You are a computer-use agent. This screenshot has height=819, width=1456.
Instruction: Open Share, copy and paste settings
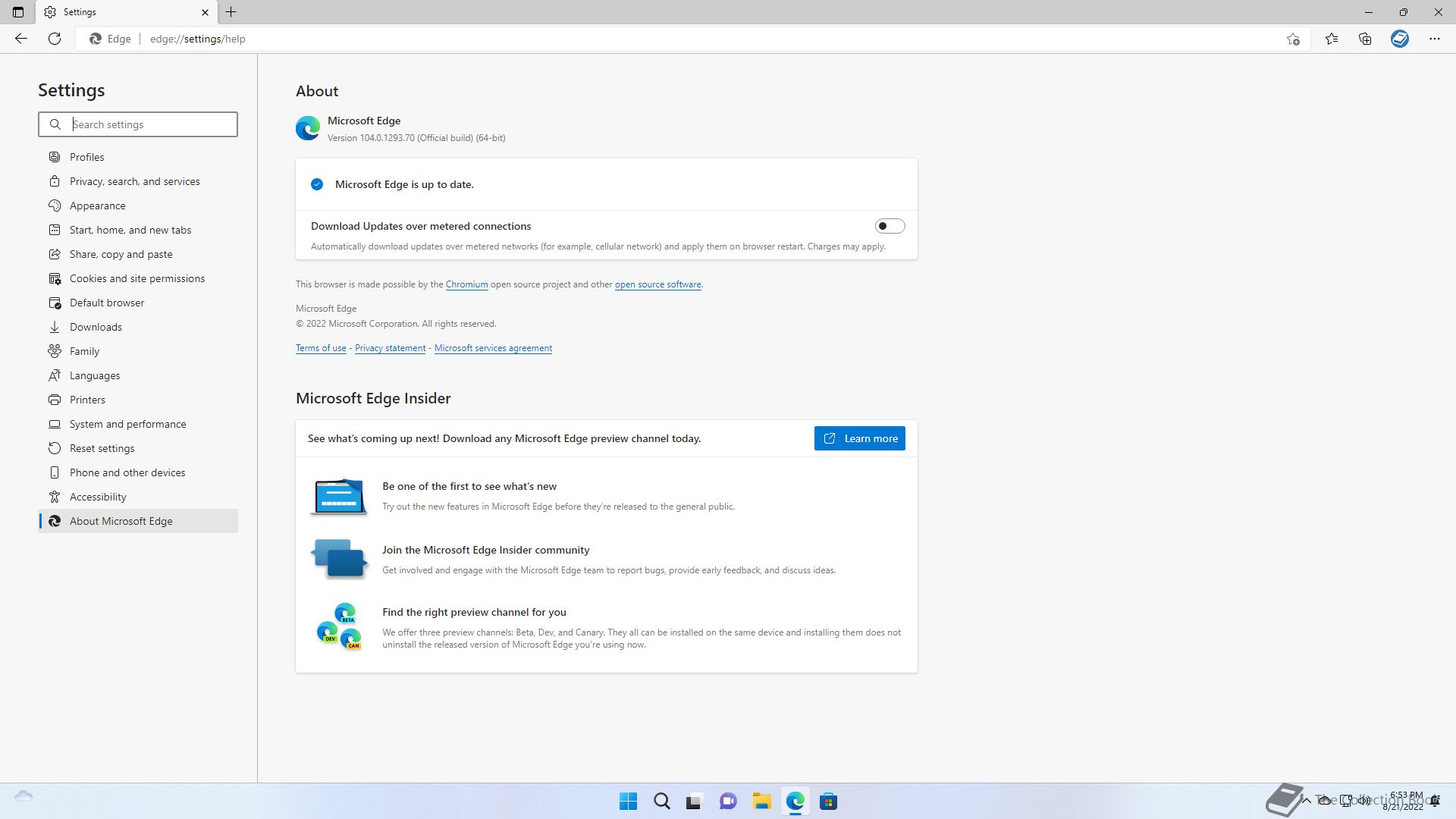point(138,254)
